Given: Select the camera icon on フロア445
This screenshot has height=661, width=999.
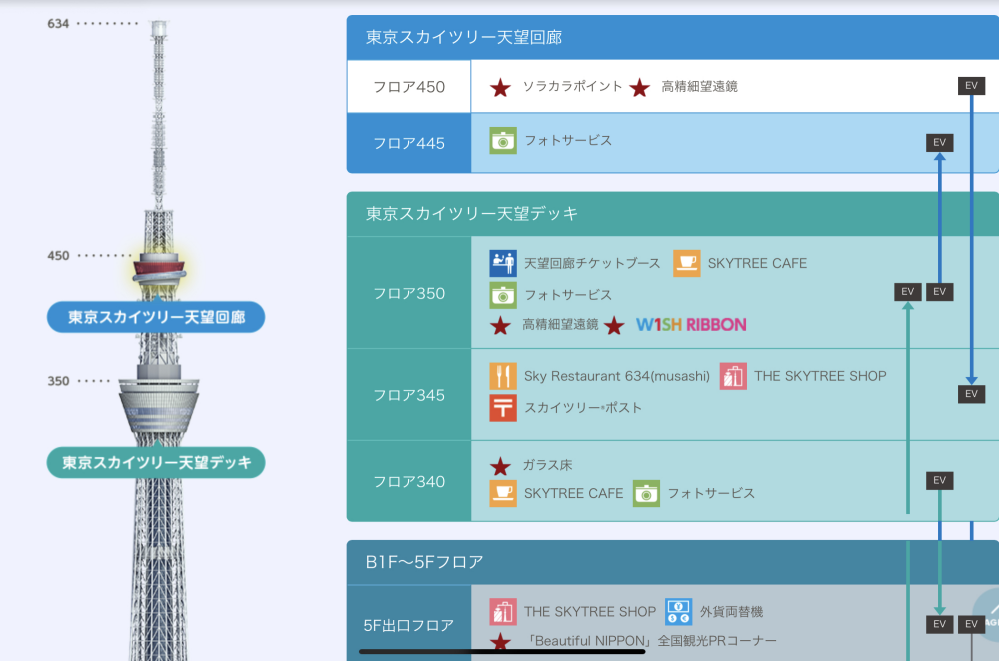Looking at the screenshot, I should pyautogui.click(x=503, y=141).
